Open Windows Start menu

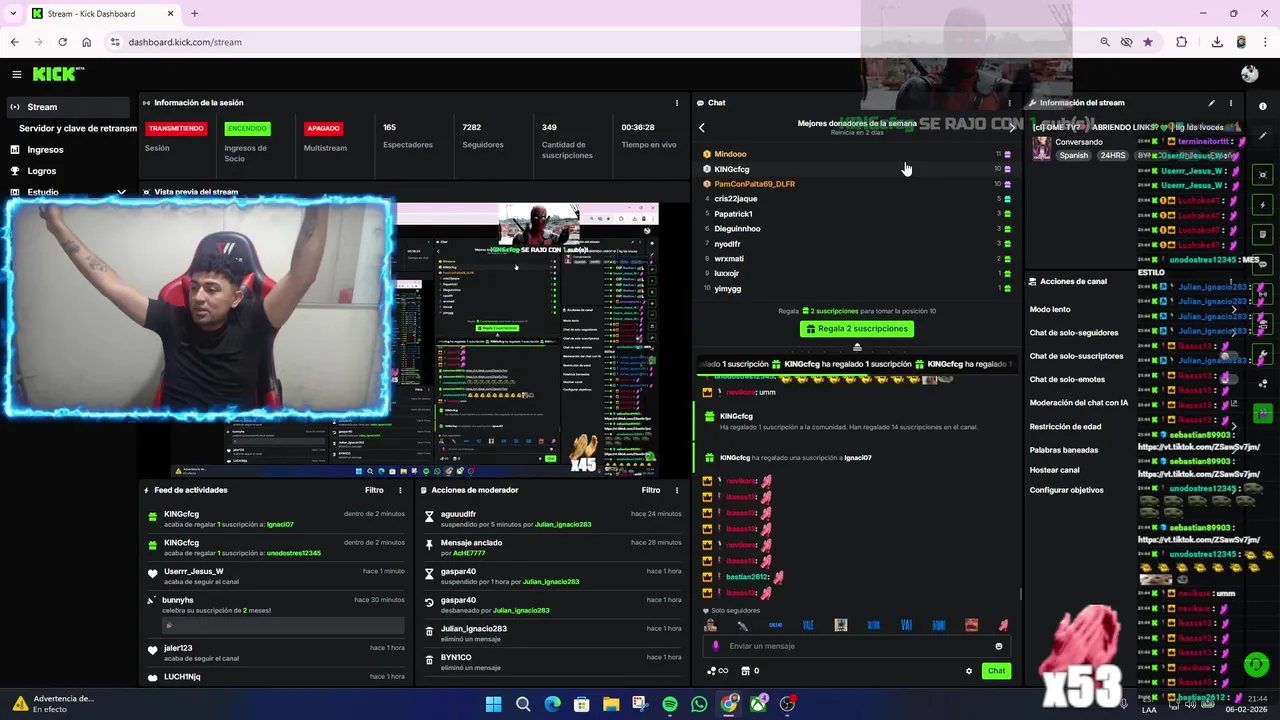493,704
